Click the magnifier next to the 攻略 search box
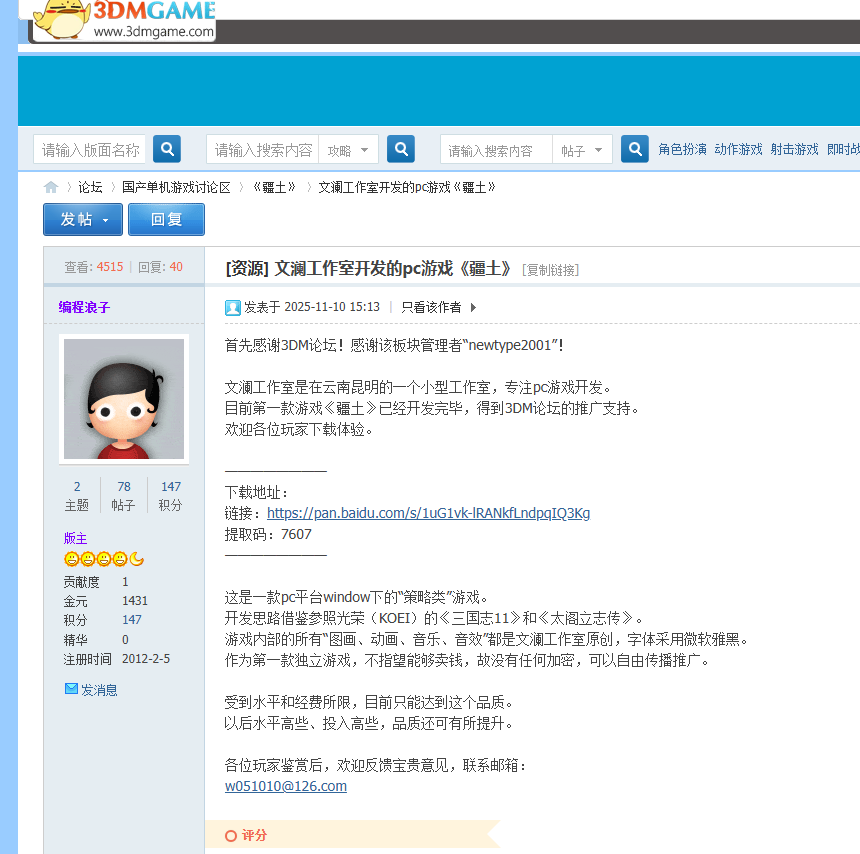This screenshot has height=854, width=860. pos(400,147)
